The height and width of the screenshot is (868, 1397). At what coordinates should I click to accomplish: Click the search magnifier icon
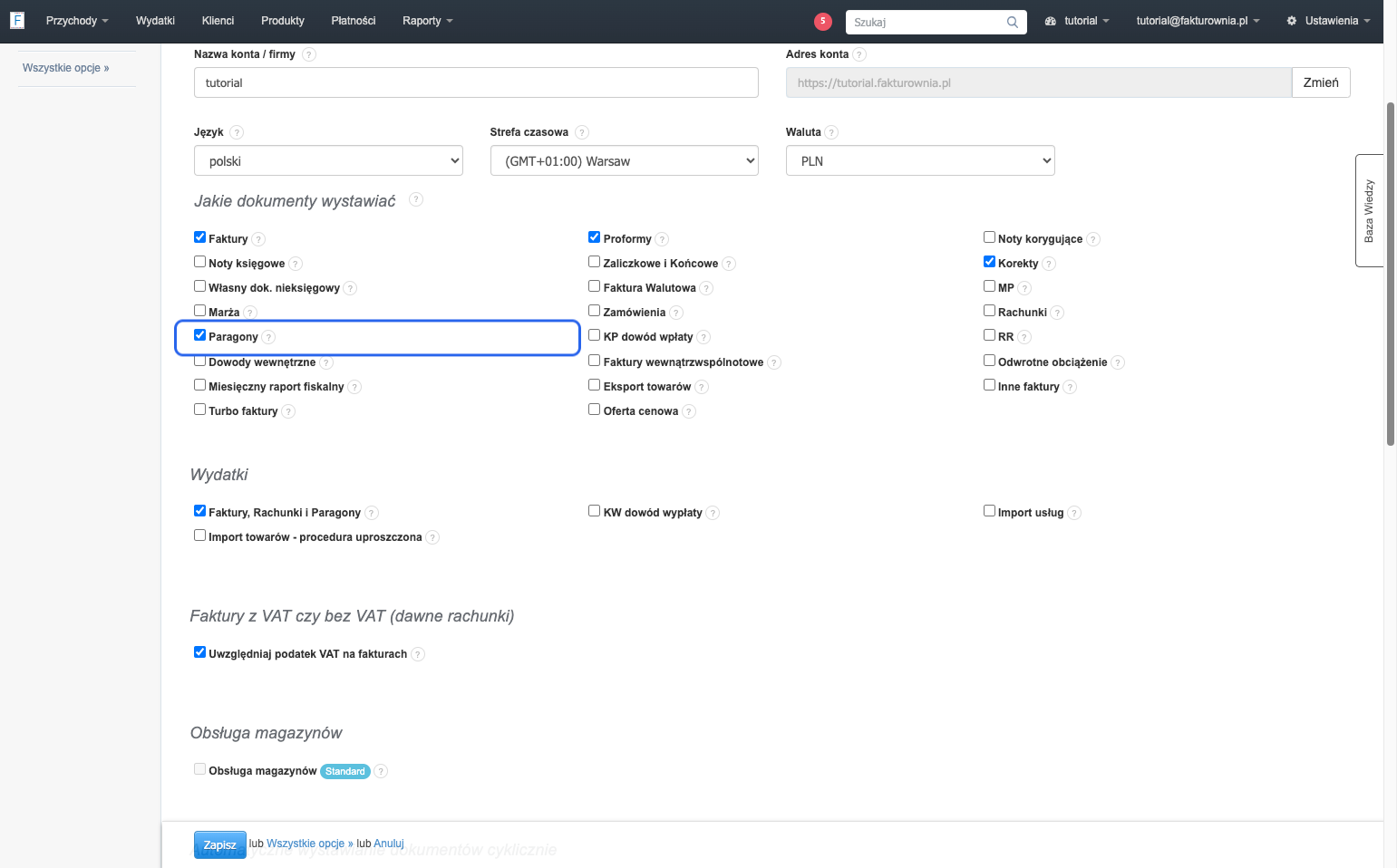tap(1012, 22)
